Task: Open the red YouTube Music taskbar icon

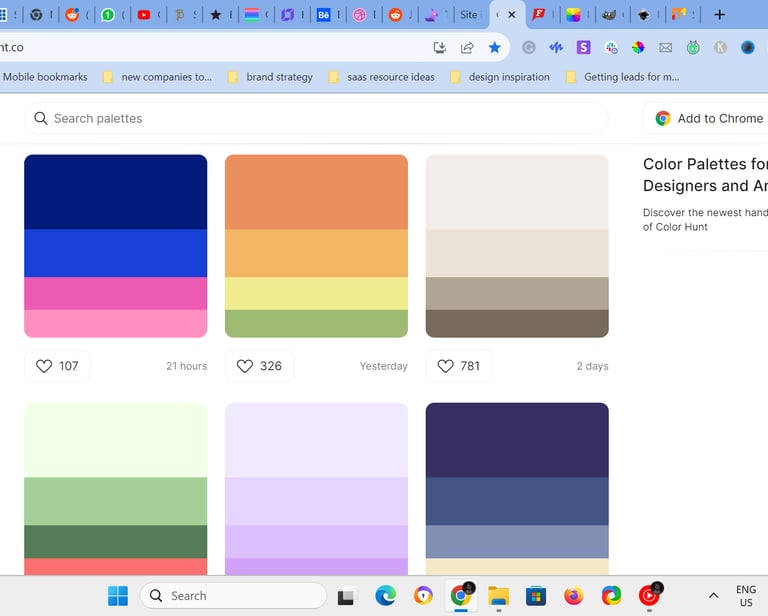Action: pyautogui.click(x=649, y=596)
